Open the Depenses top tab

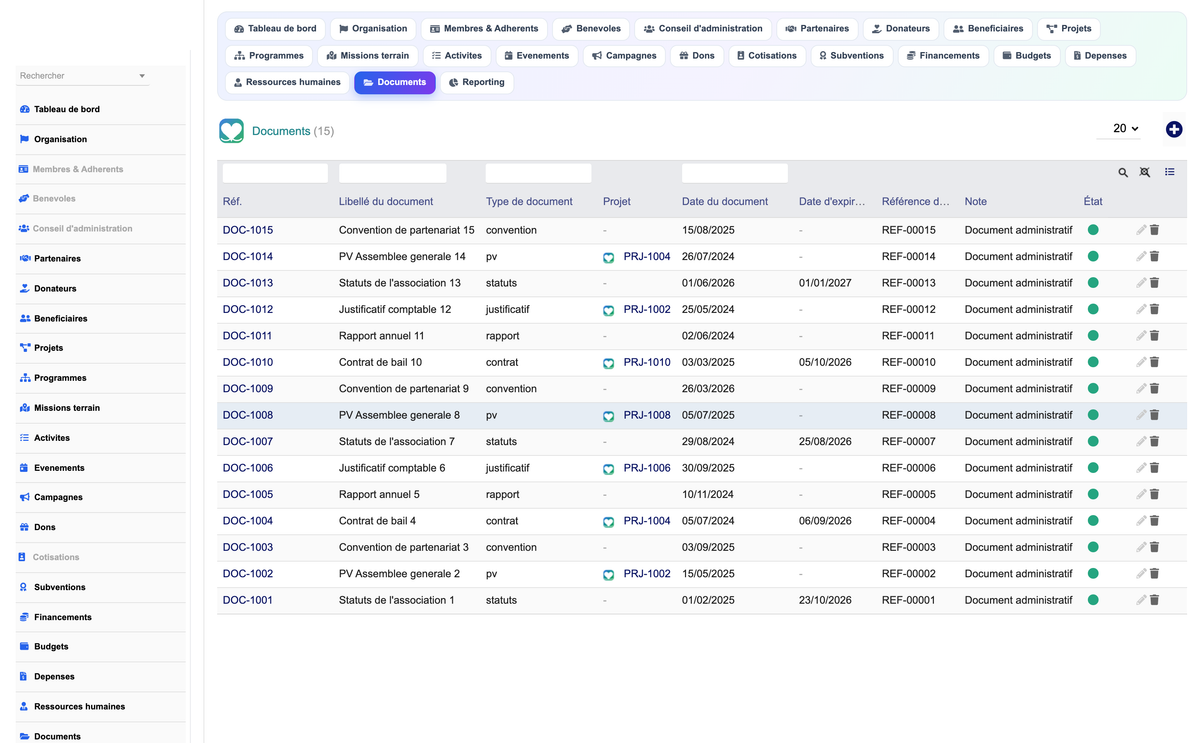pos(1100,56)
